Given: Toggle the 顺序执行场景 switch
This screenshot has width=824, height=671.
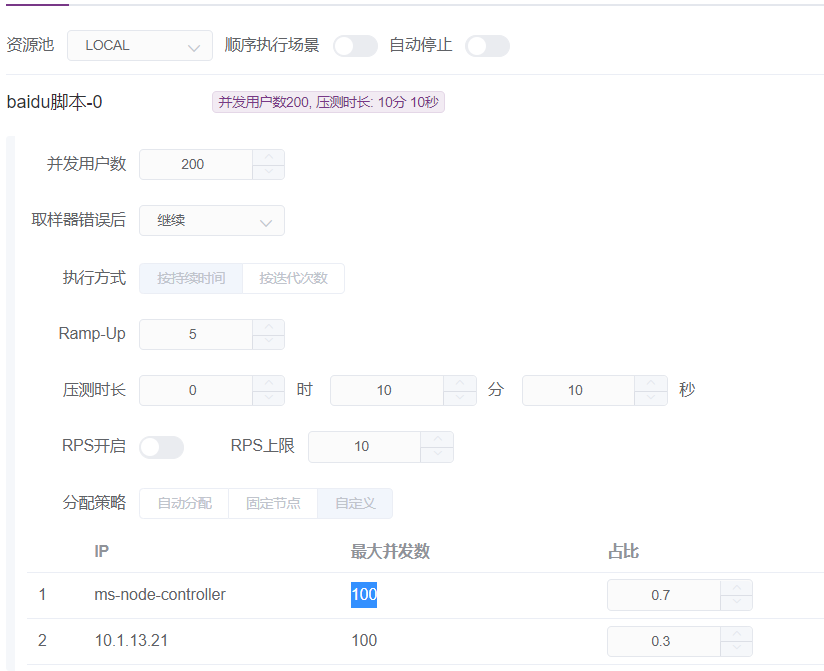Looking at the screenshot, I should click(x=355, y=46).
